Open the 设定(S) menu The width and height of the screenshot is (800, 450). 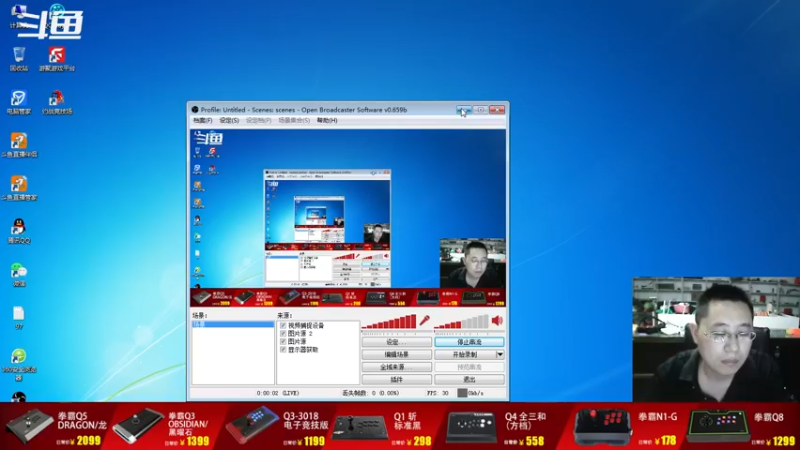tap(229, 120)
